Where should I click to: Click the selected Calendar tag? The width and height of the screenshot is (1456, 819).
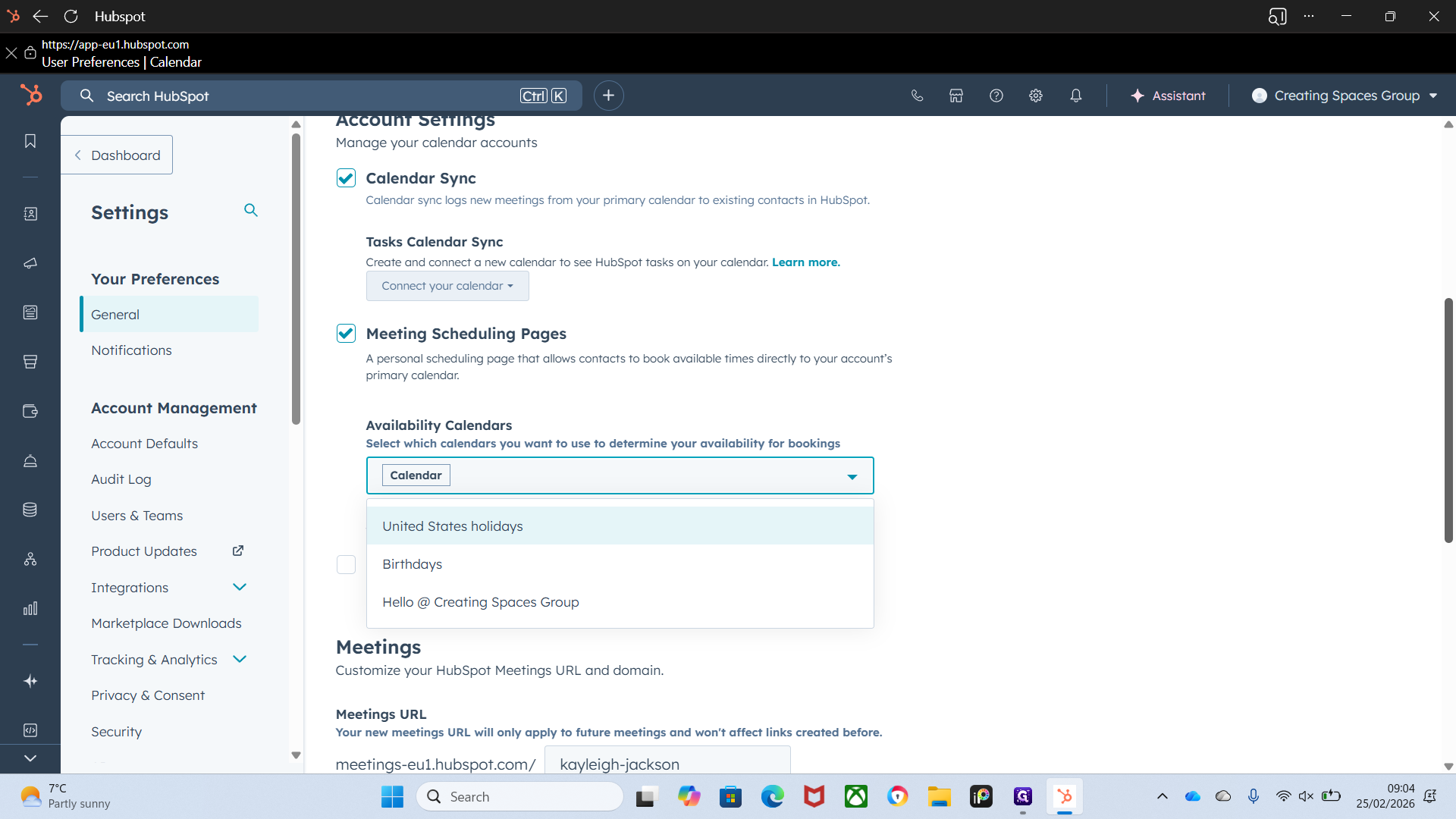click(416, 475)
